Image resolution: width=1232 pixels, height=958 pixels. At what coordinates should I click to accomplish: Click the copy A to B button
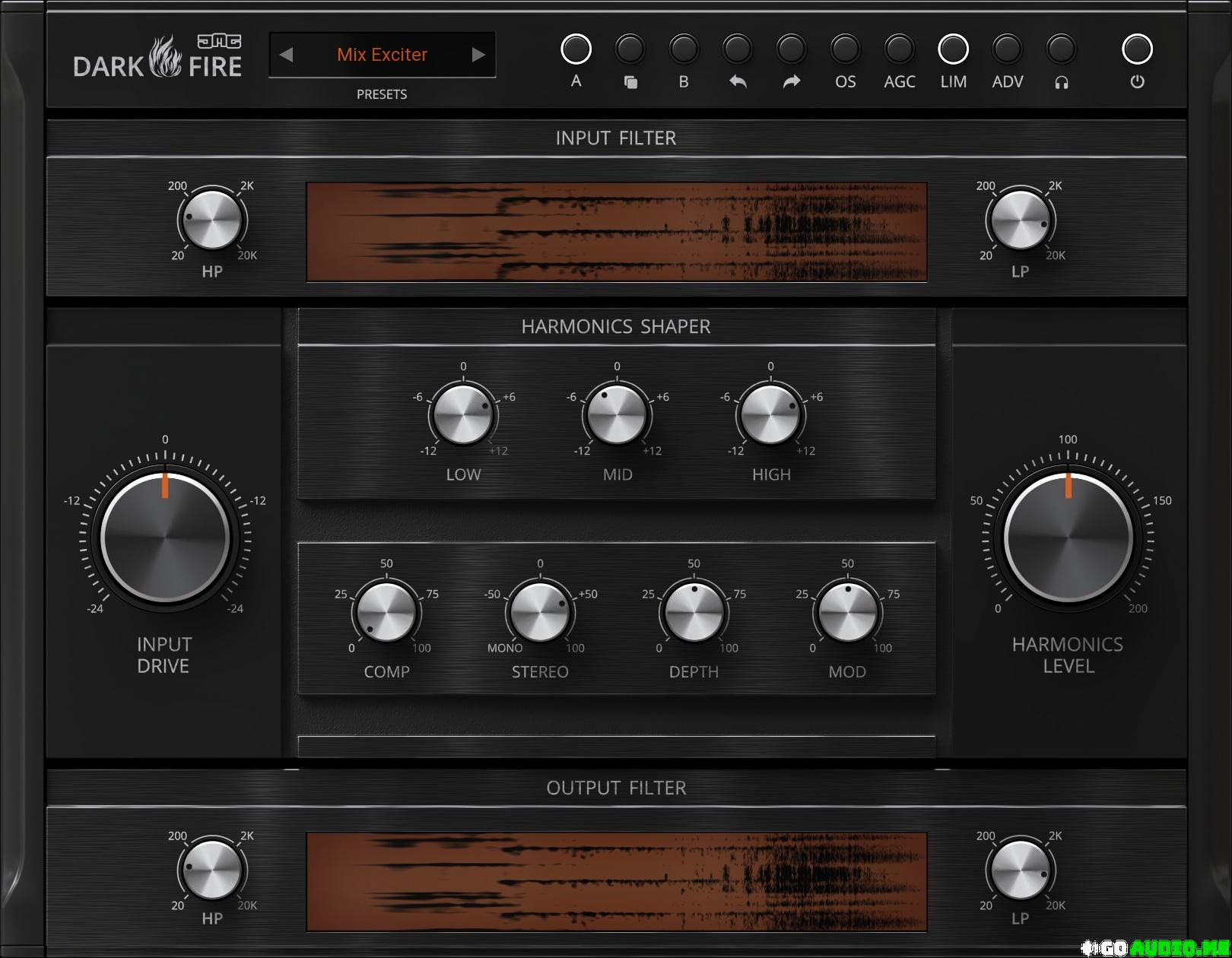630,49
